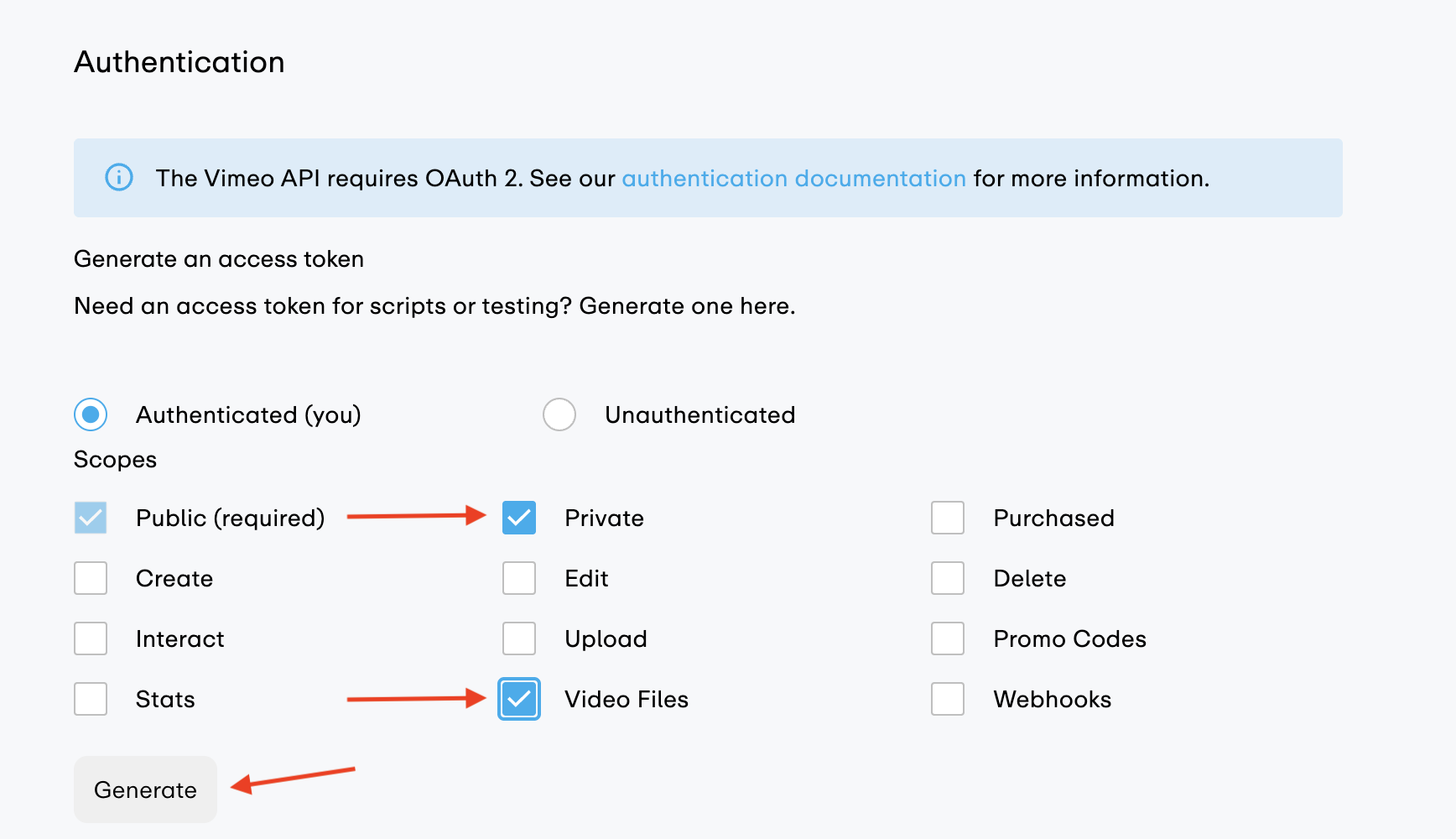Enable the Upload scope checkbox
The width and height of the screenshot is (1456, 839).
tap(519, 638)
